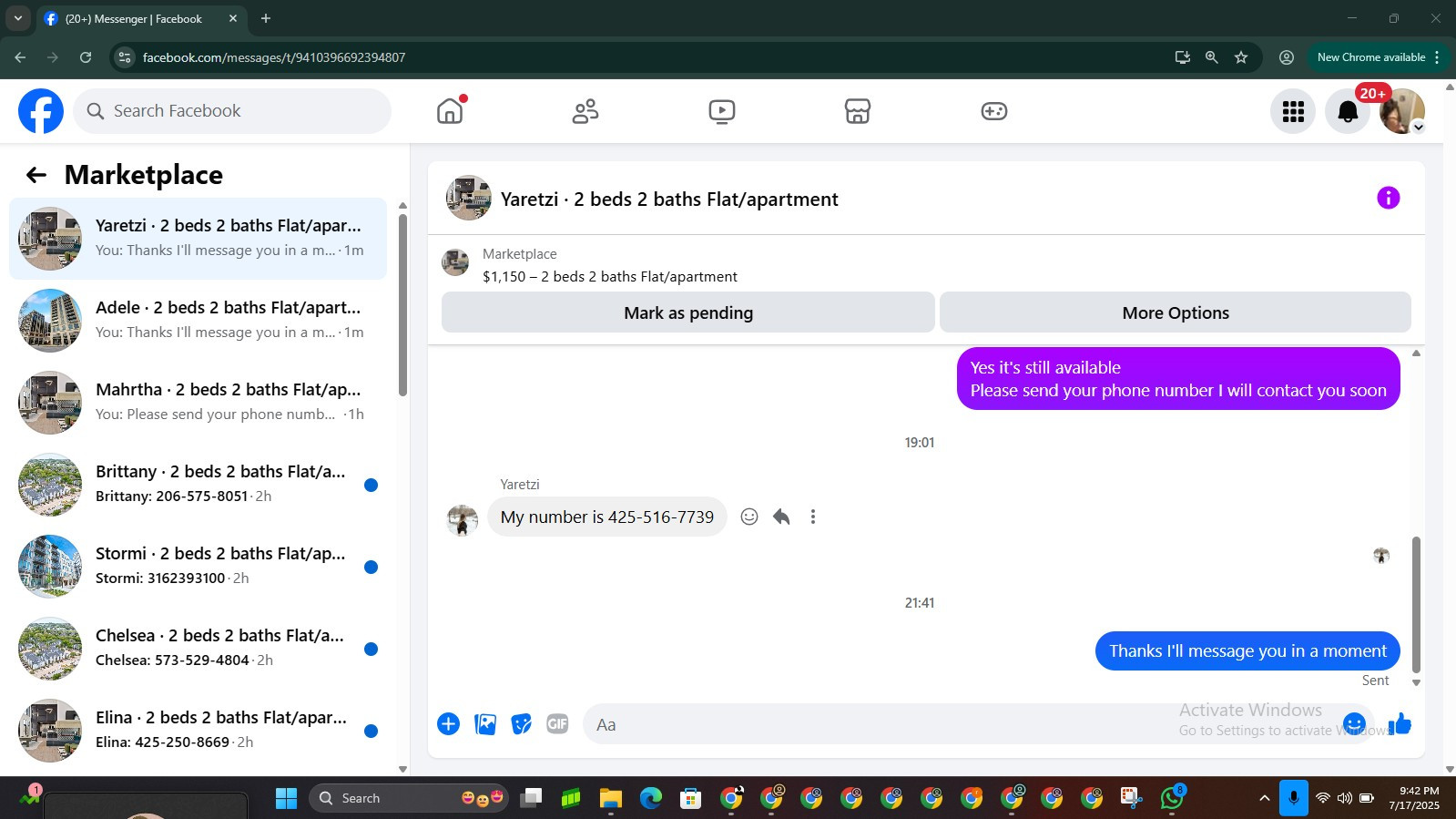
Task: Go to Home feed icon
Action: tap(450, 111)
